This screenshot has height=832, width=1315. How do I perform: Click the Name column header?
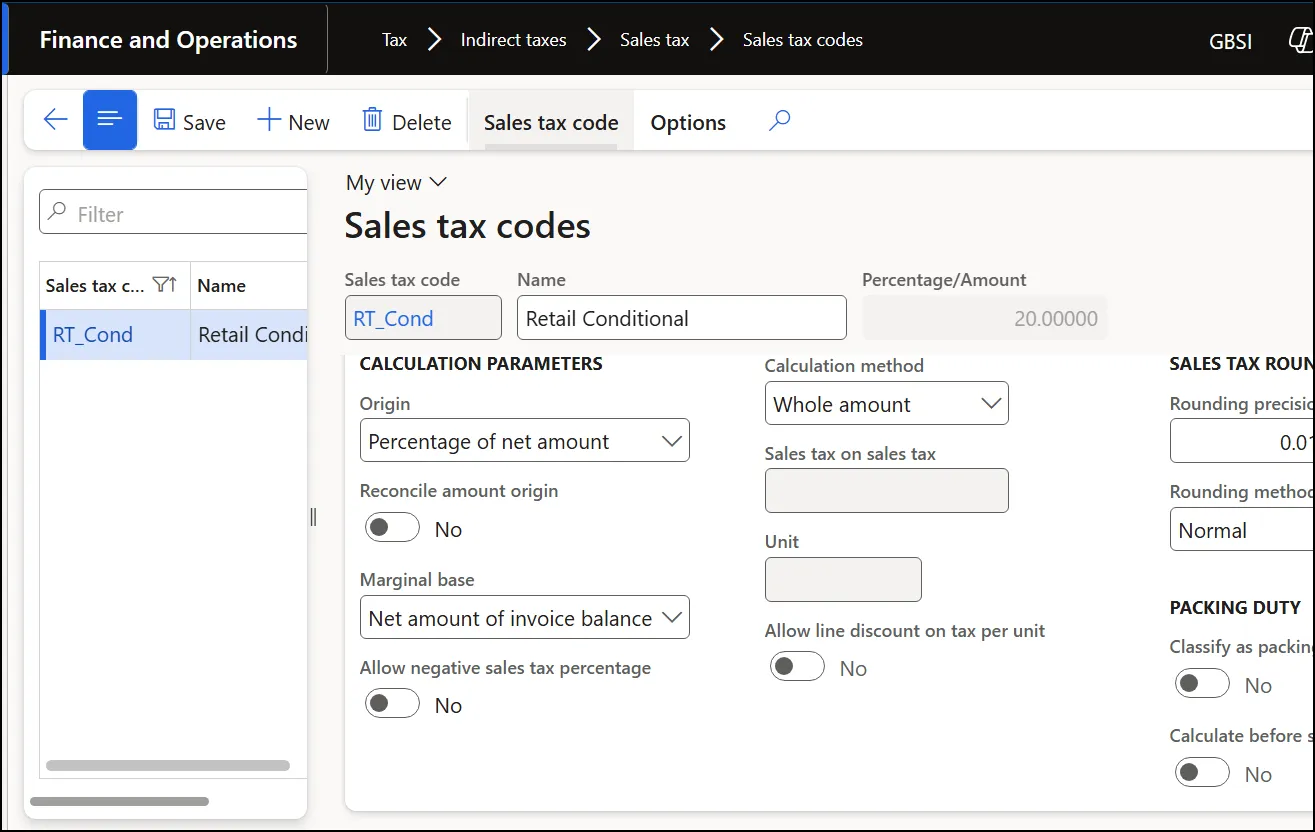(222, 285)
